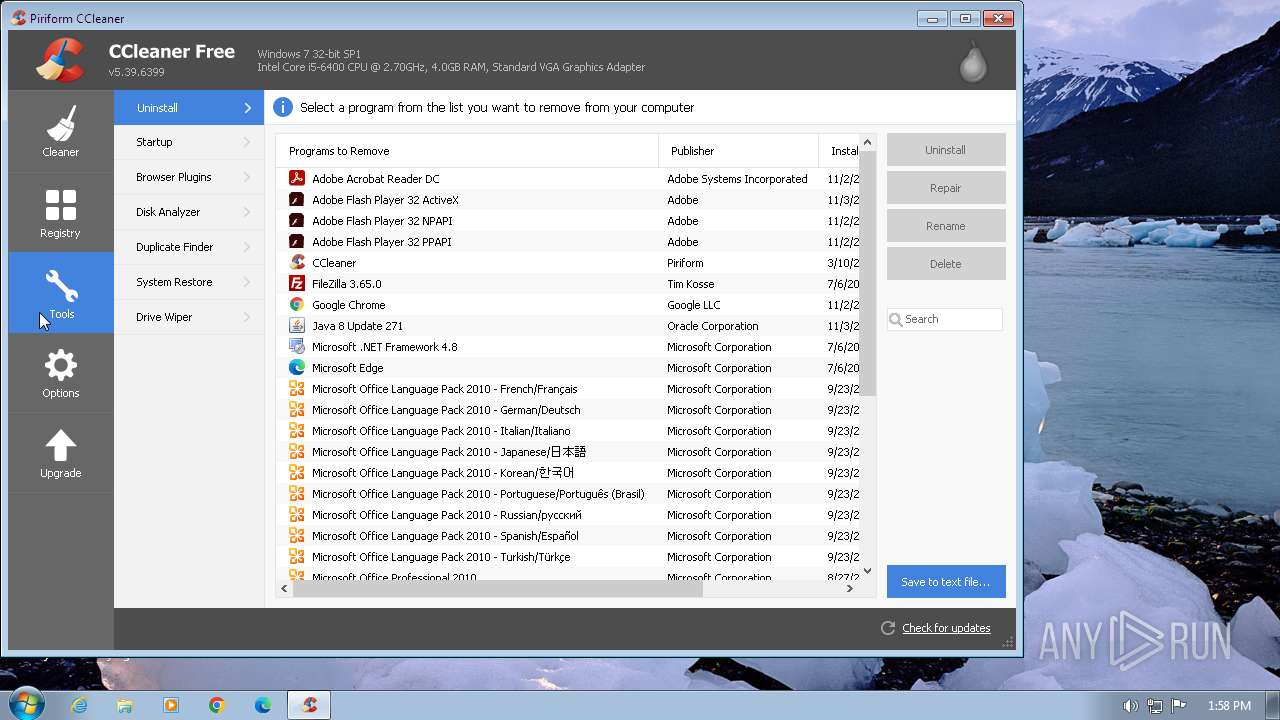Click the Check for updates link

(x=946, y=628)
